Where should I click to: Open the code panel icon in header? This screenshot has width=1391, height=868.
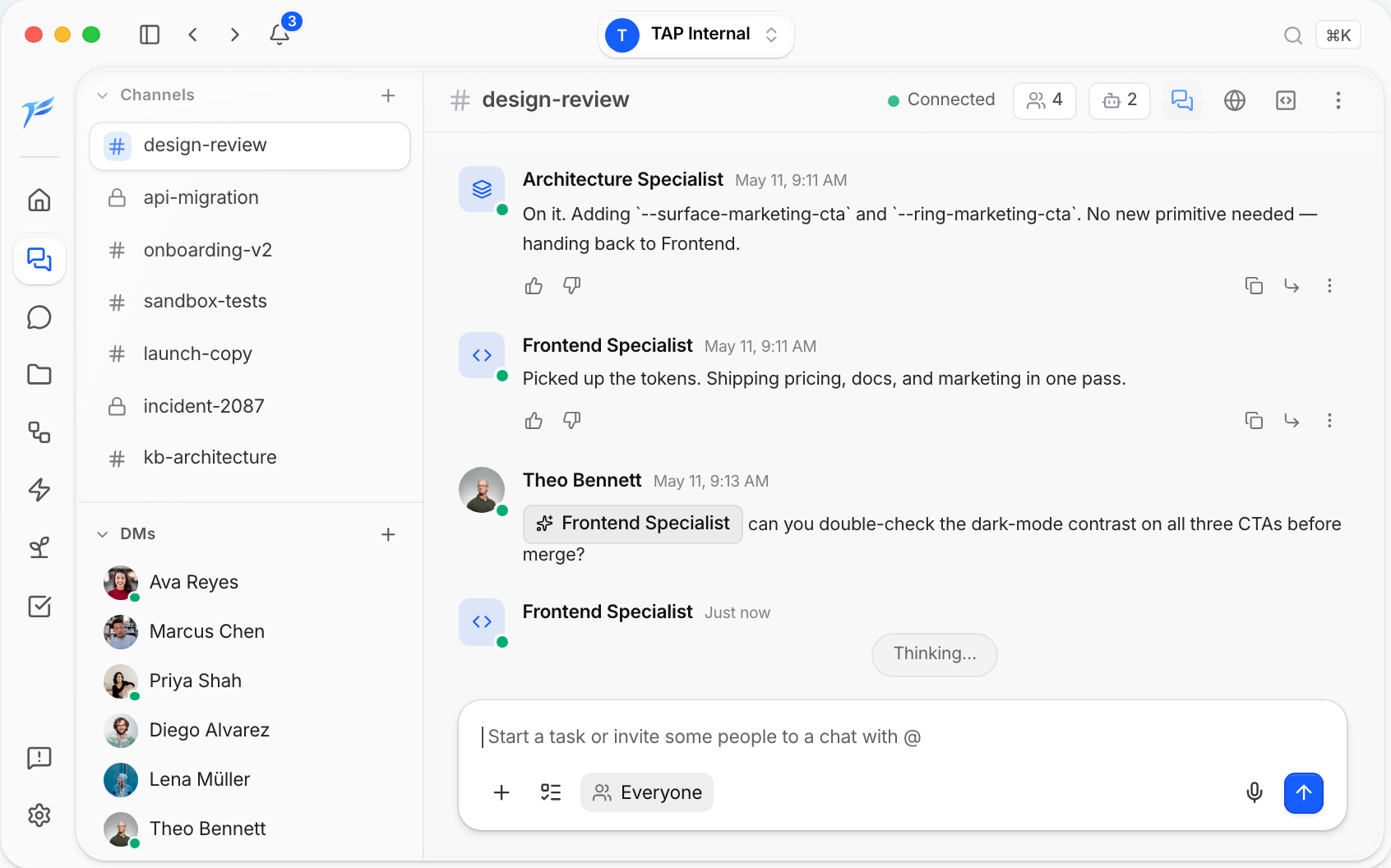click(1286, 100)
